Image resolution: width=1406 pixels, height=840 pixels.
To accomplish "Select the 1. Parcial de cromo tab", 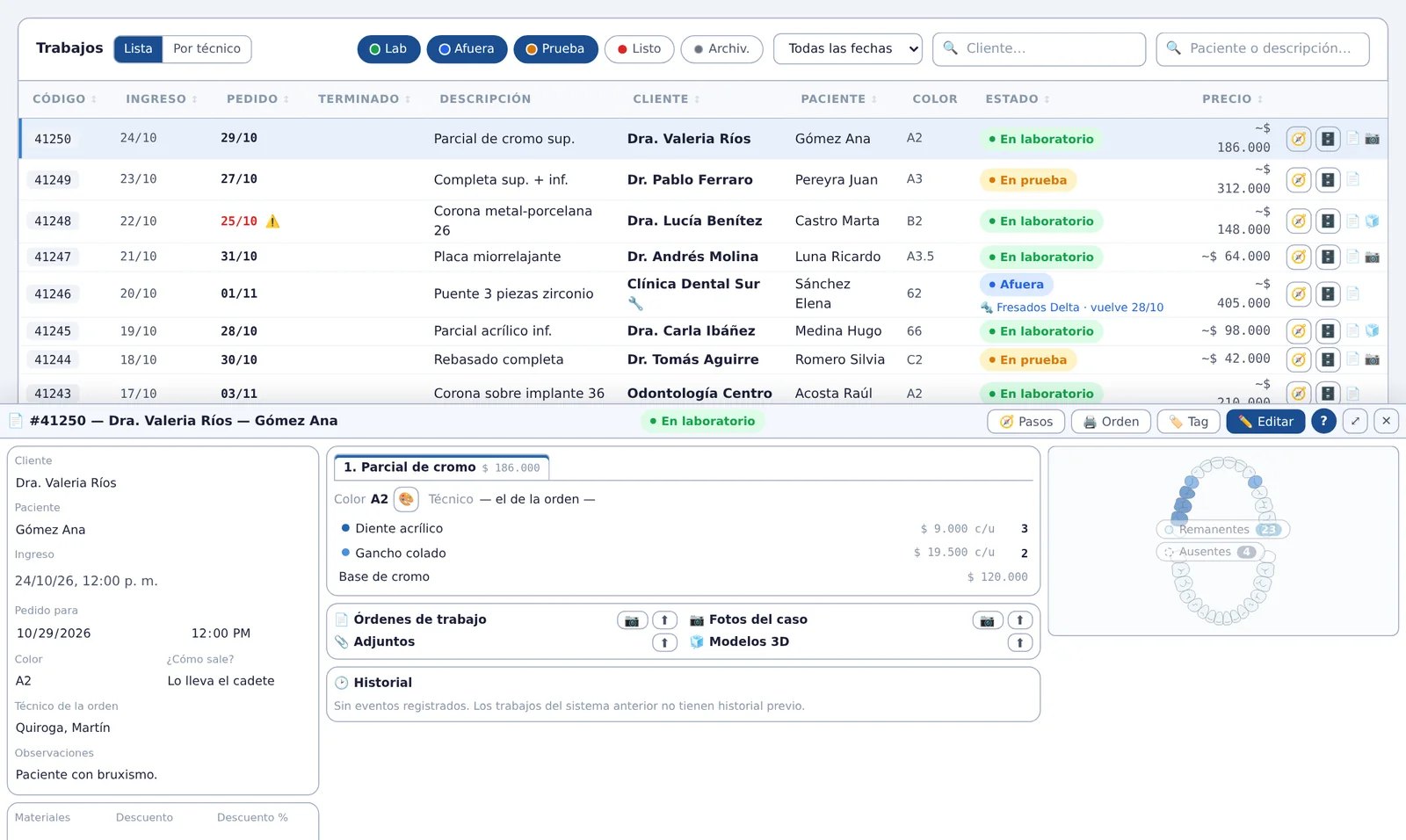I will (441, 467).
